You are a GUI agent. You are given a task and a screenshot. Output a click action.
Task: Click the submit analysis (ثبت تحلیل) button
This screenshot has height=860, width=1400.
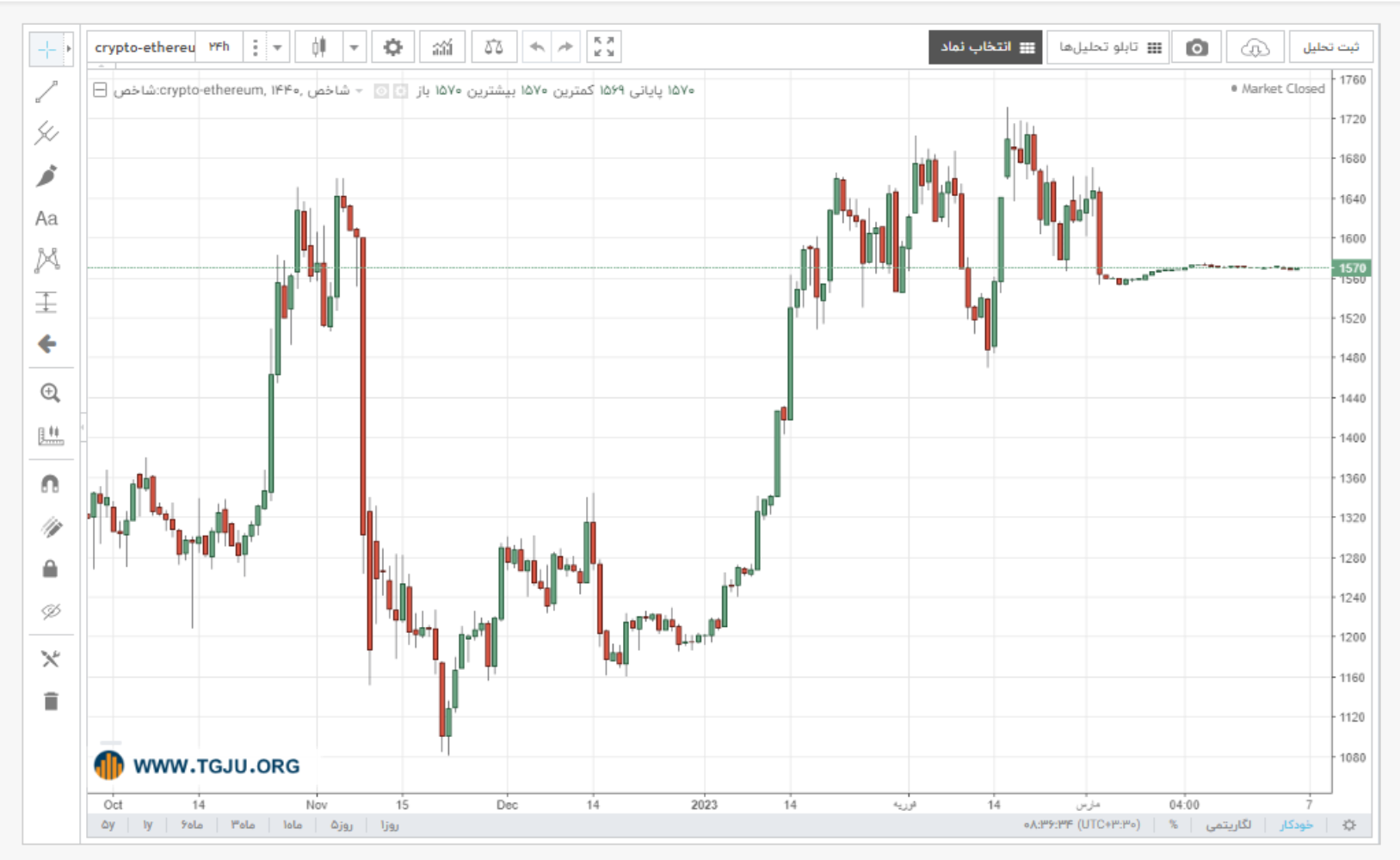click(x=1331, y=47)
